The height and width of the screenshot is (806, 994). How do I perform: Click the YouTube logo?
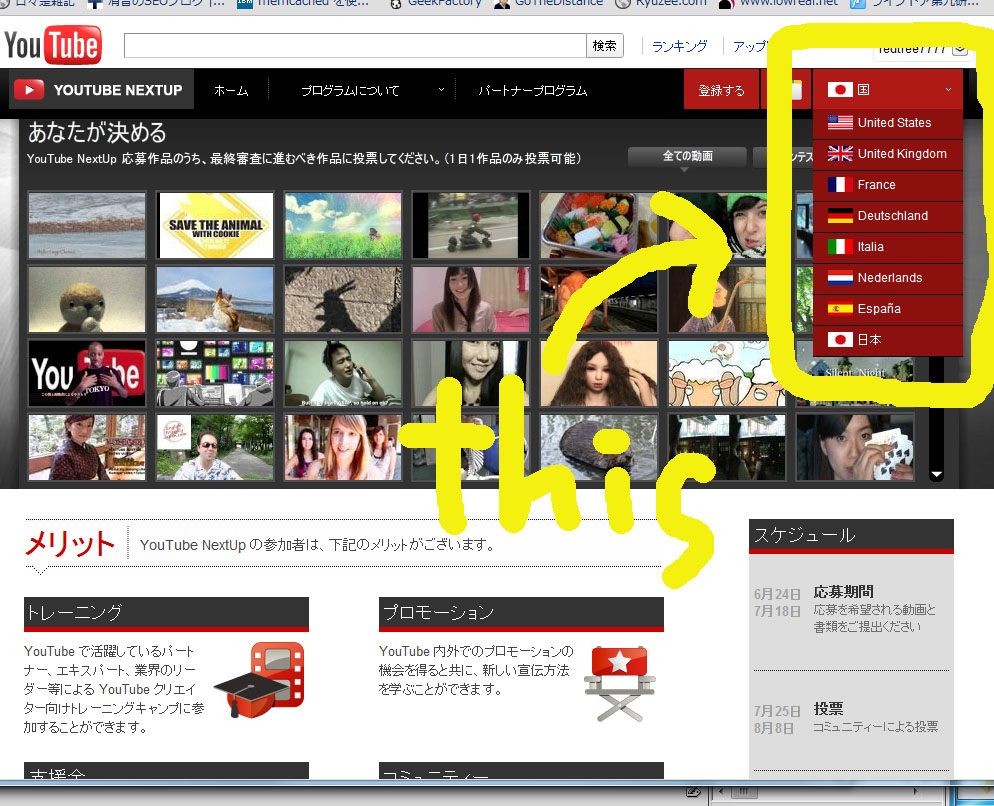click(53, 45)
